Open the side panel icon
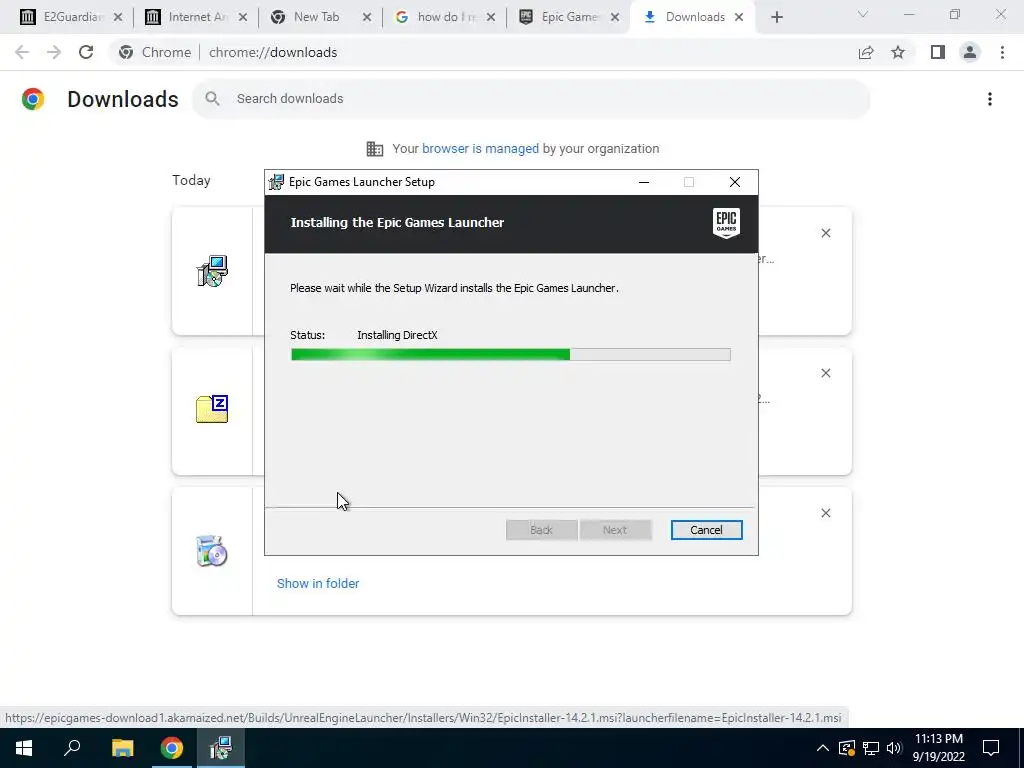The height and width of the screenshot is (768, 1024). [938, 52]
